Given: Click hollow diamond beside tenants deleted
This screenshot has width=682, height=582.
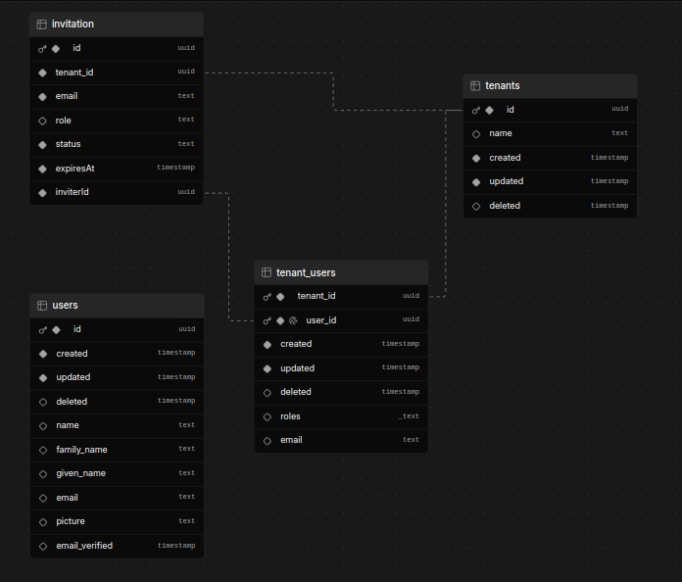Looking at the screenshot, I should coord(476,206).
